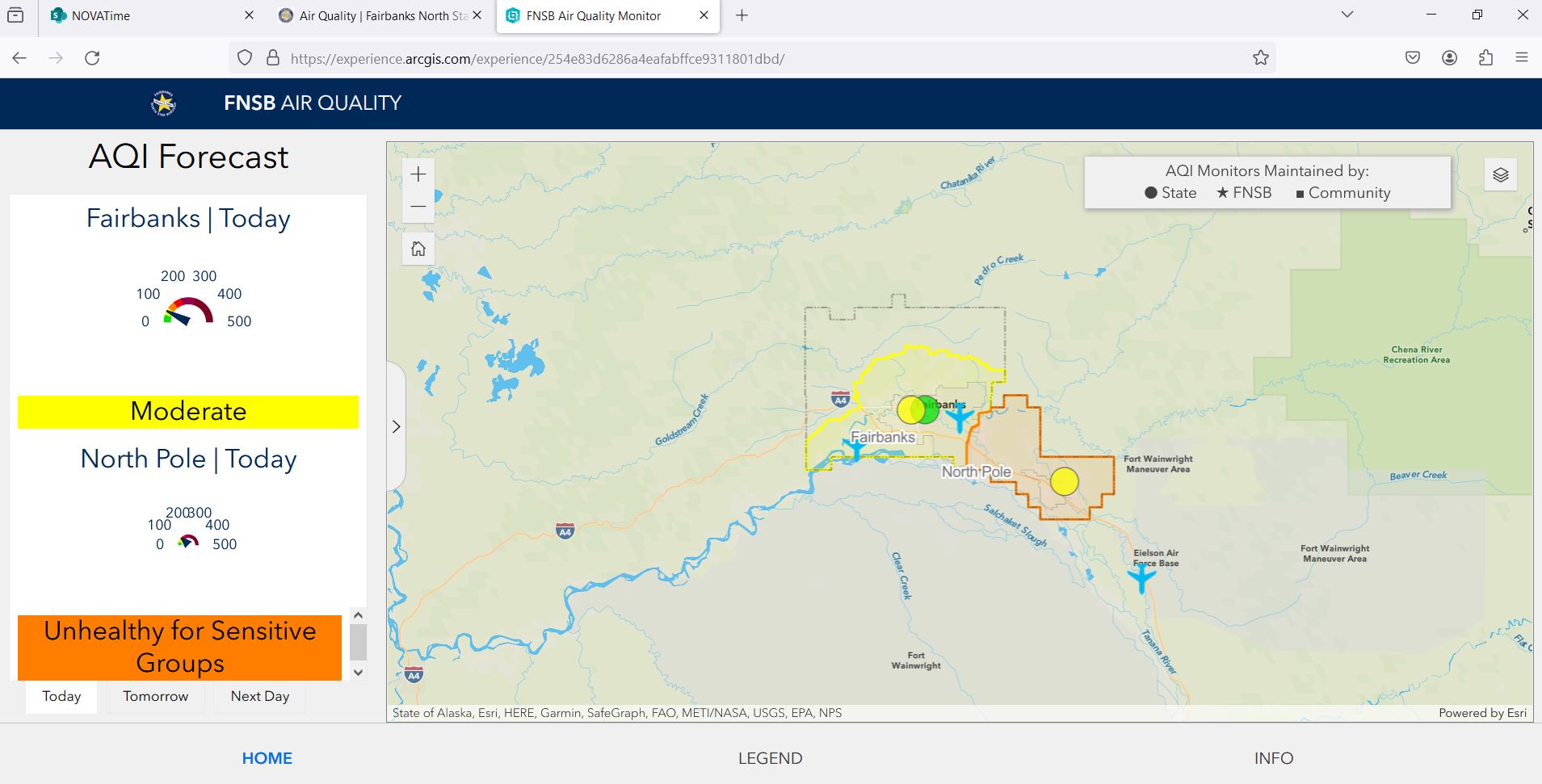
Task: Open recent browsing sidebar button
Action: (15, 15)
